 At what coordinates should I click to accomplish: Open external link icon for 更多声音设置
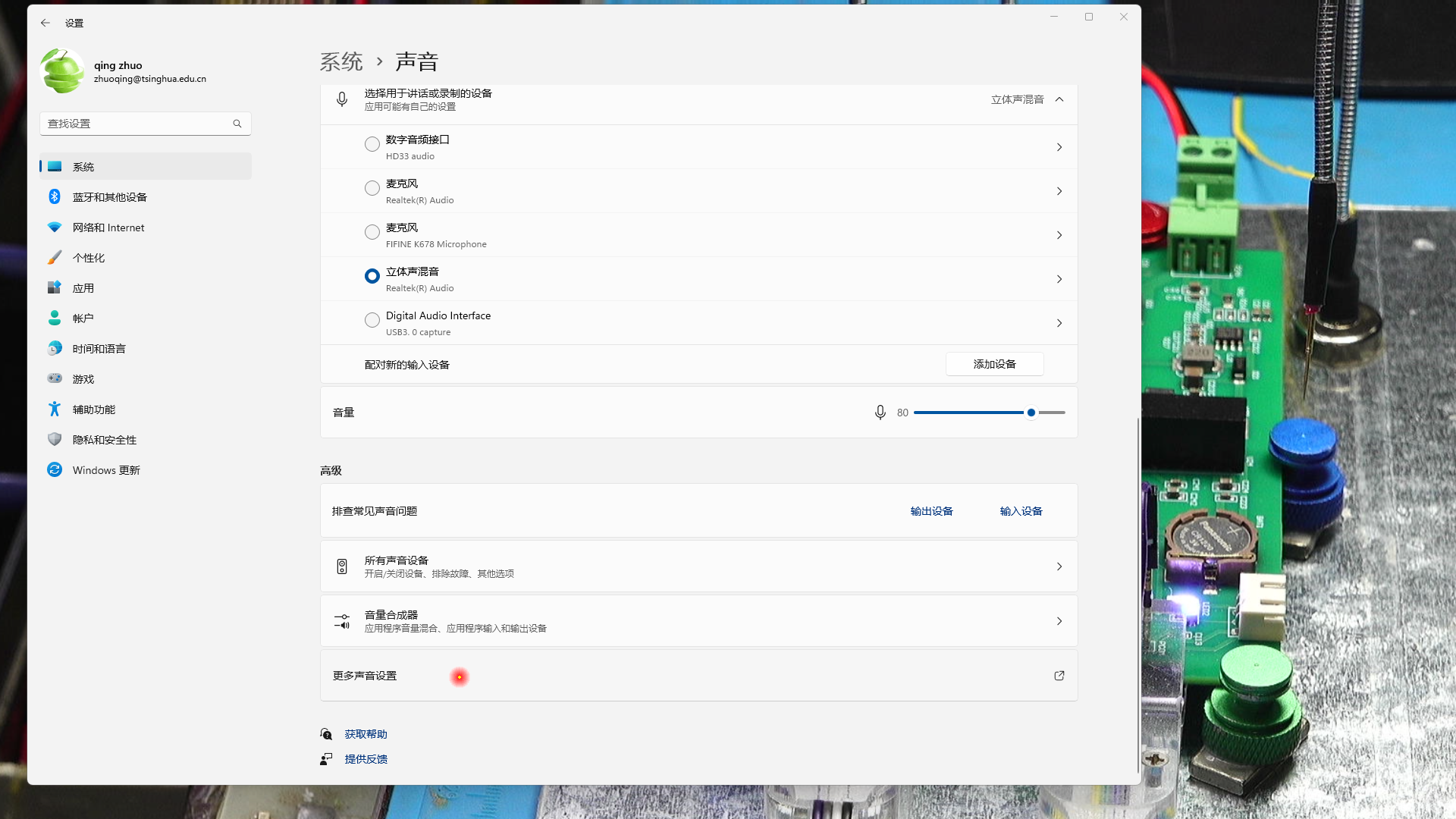(1059, 676)
